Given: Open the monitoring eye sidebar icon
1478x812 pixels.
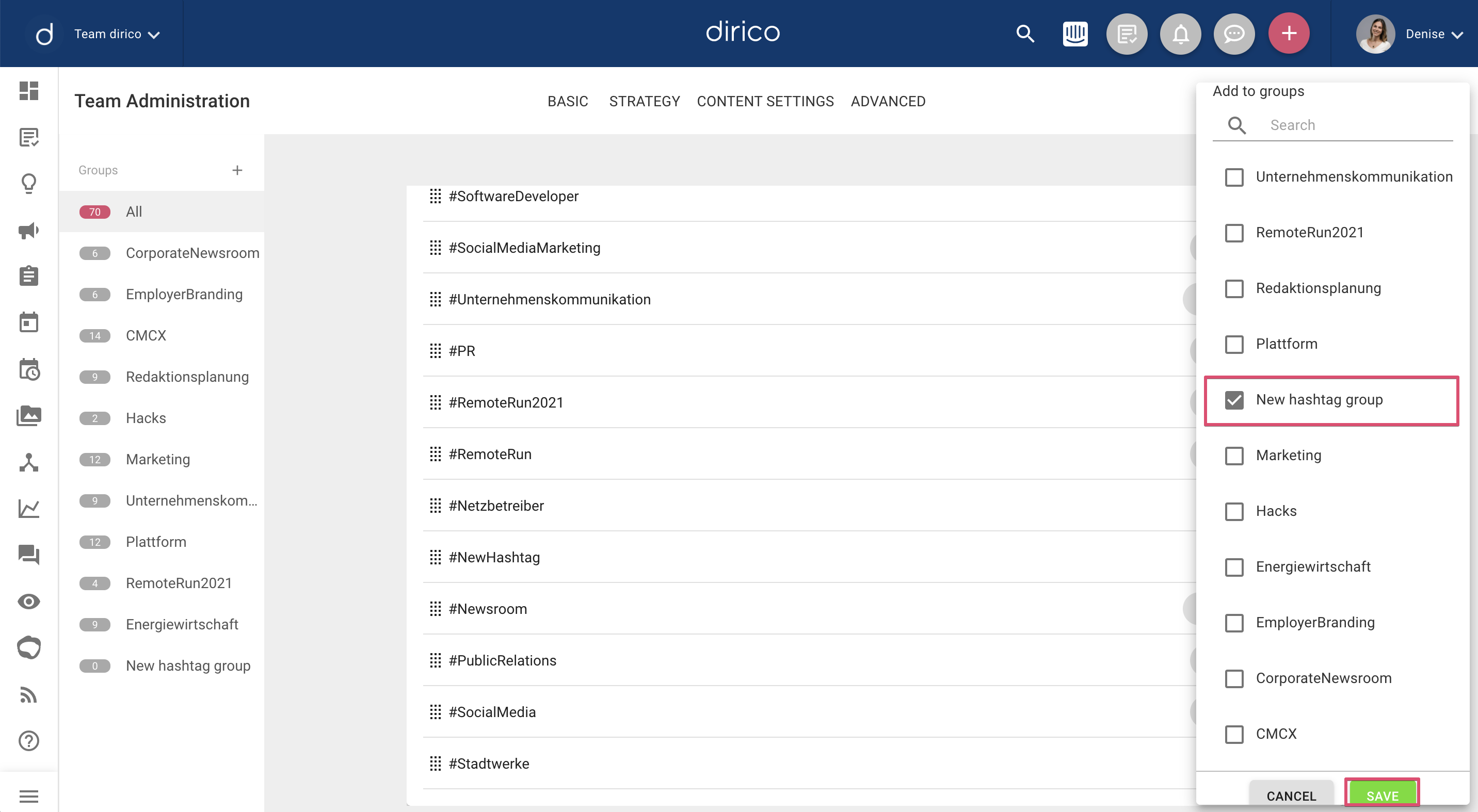Looking at the screenshot, I should pyautogui.click(x=29, y=602).
